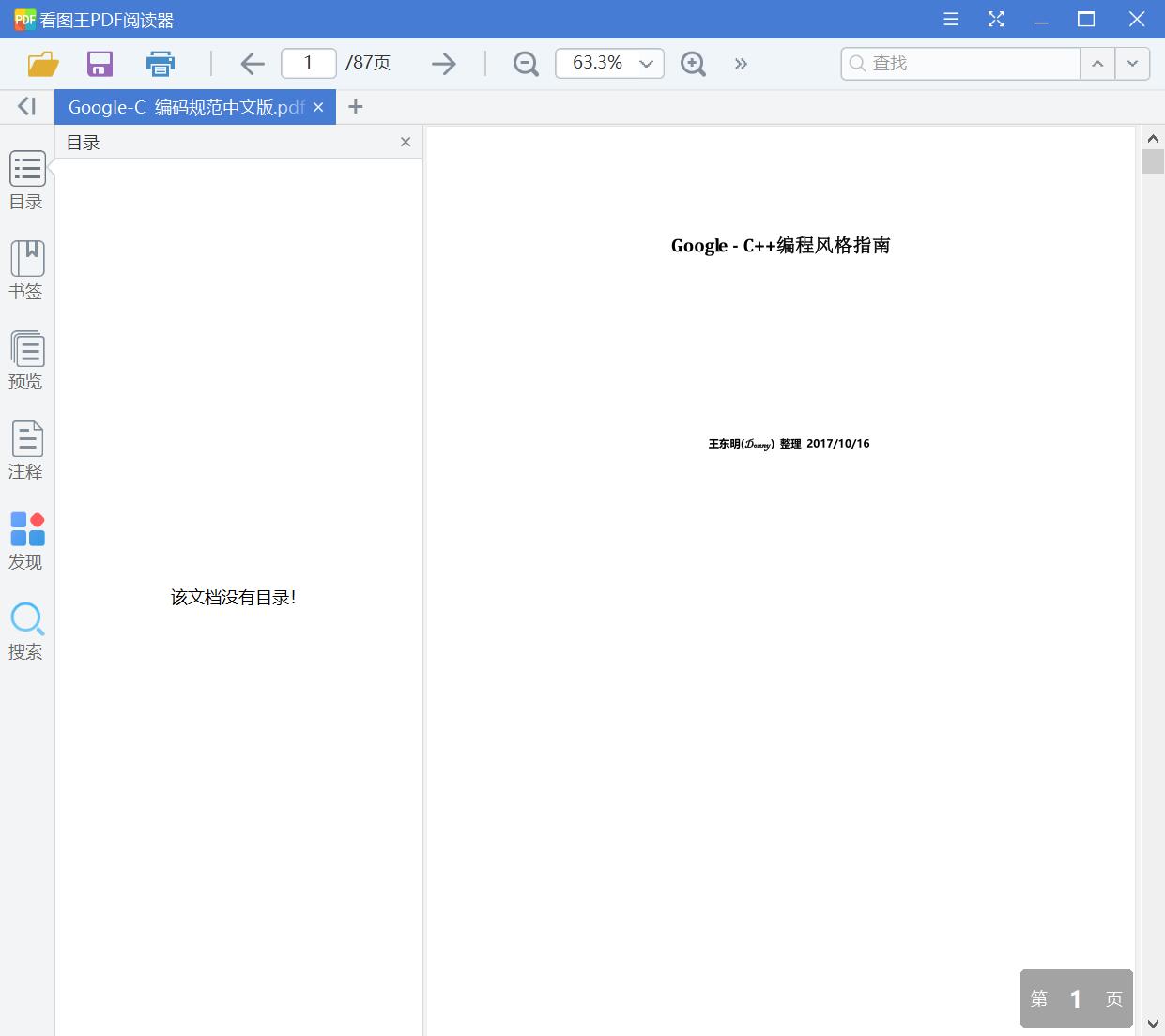Viewport: 1165px width, 1036px height.
Task: Zoom in using the plus magnifier icon
Action: coord(693,63)
